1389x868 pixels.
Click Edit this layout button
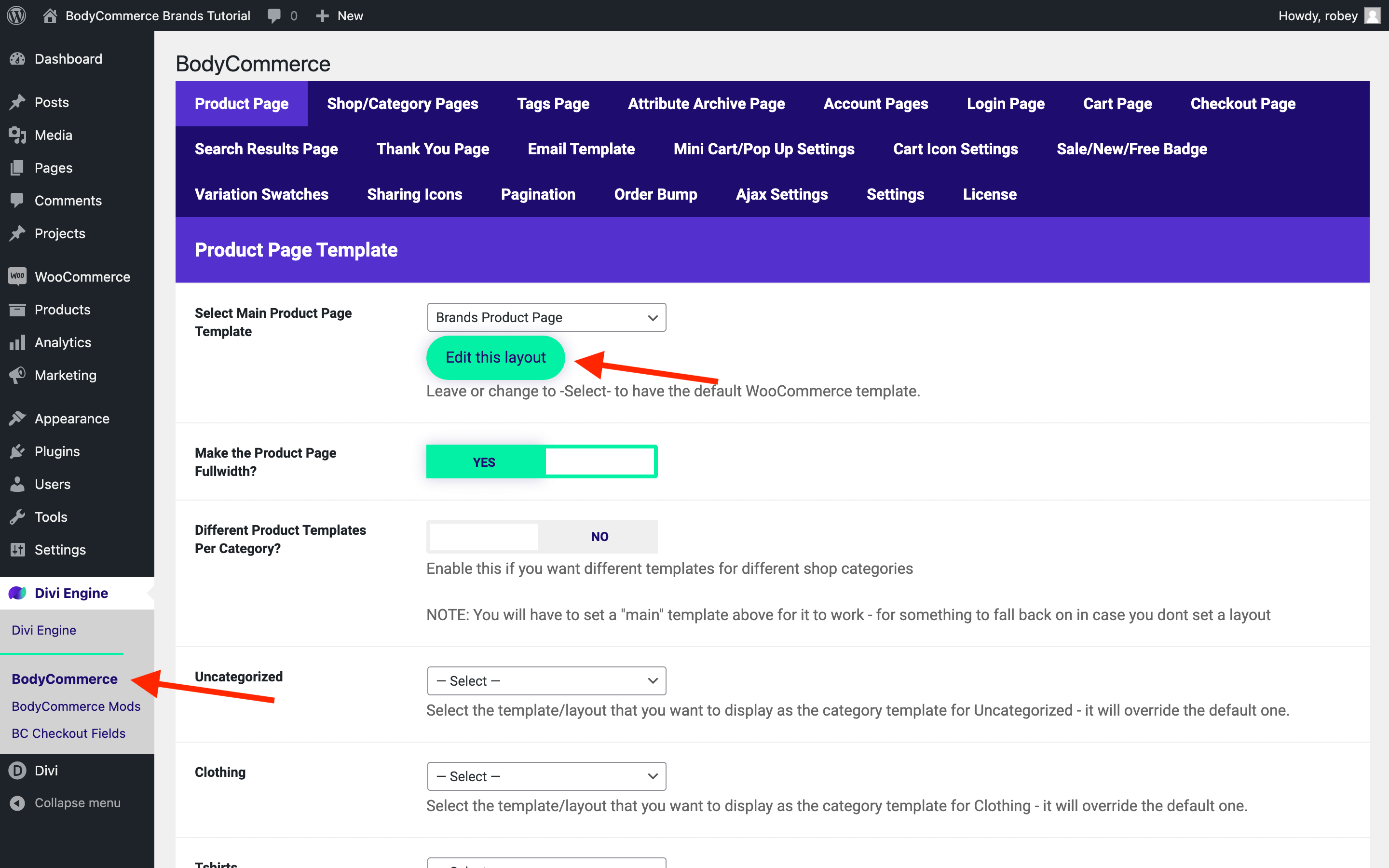tap(494, 357)
